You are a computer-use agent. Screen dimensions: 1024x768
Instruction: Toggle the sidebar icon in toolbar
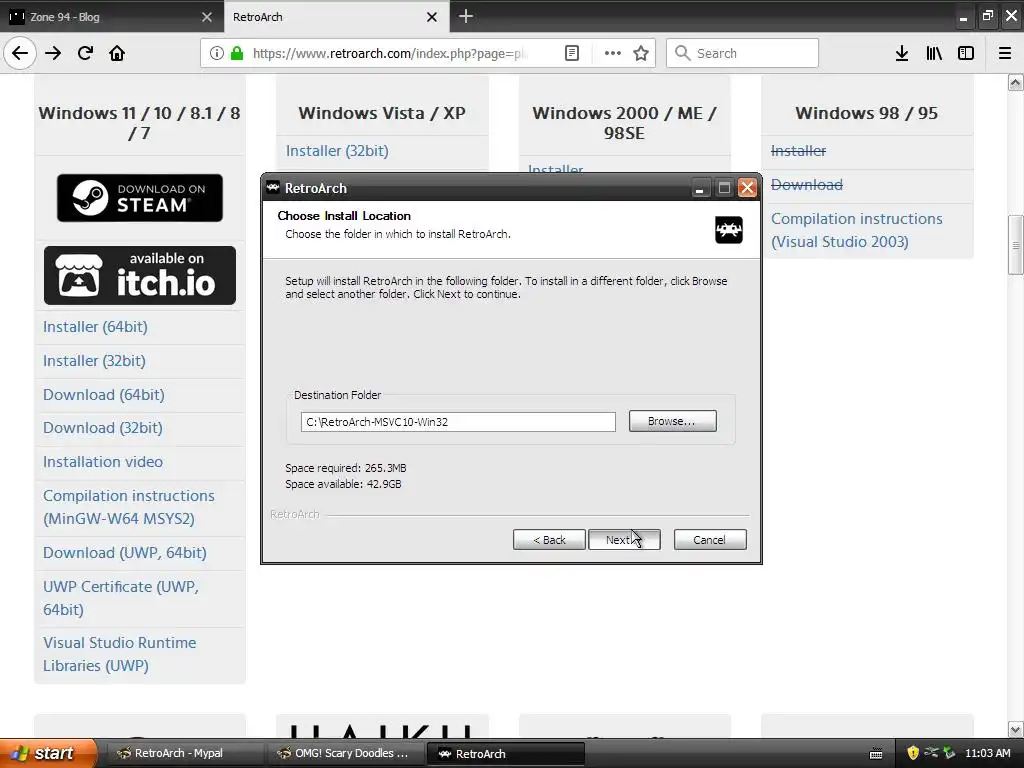(x=966, y=53)
